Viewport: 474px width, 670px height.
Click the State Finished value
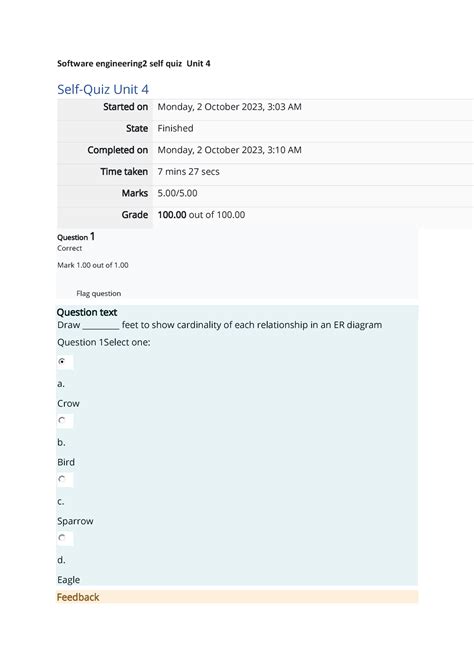point(175,128)
